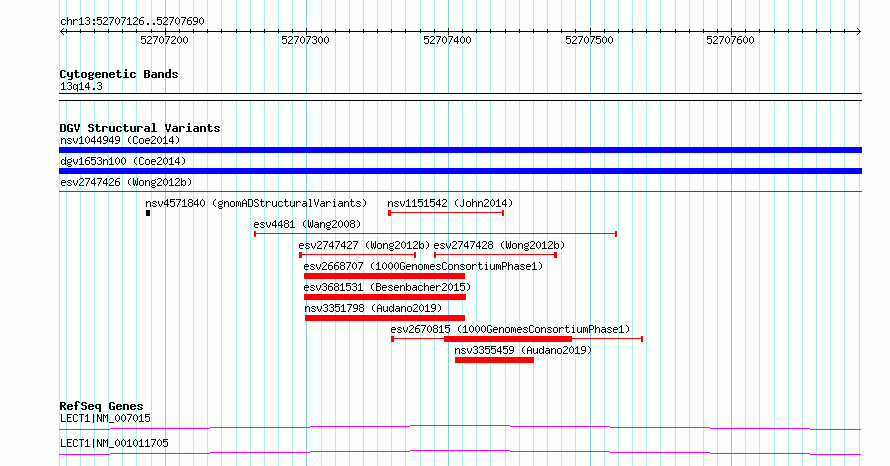Open the esv2747428 (Wong2012b) label
Screen dimensions: 890x466
click(499, 245)
